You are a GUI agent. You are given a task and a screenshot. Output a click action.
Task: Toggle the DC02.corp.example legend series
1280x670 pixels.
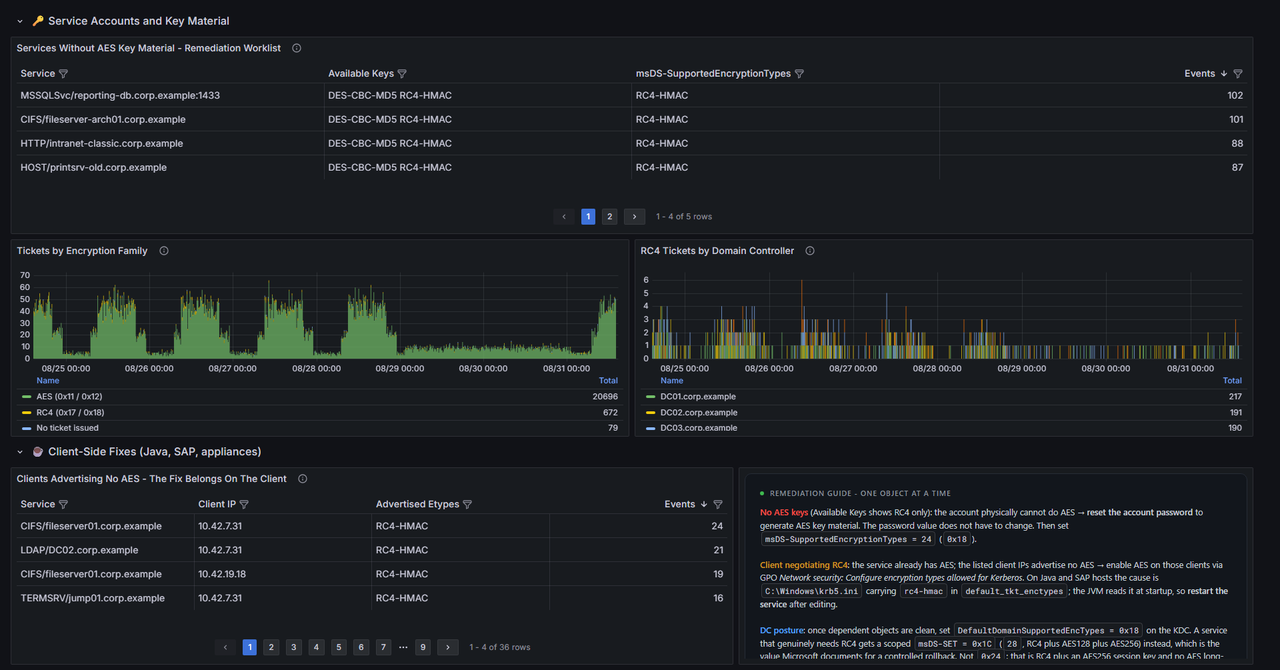tap(699, 412)
